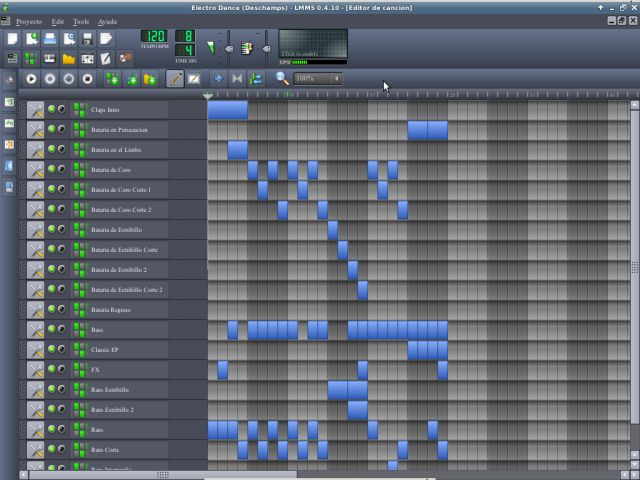This screenshot has width=640, height=480.
Task: Save the current project using floppy icon
Action: tap(87, 39)
